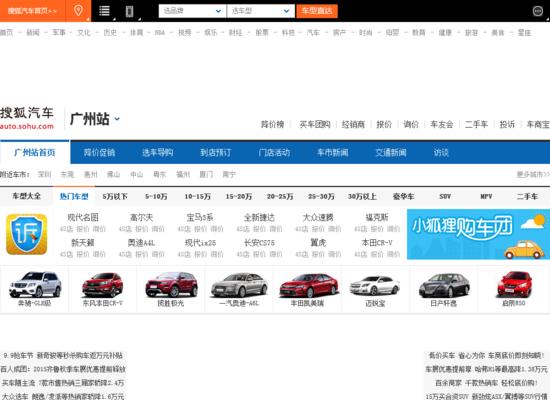Open the 交通新闻 nav tab
The image size is (550, 400).
point(391,152)
